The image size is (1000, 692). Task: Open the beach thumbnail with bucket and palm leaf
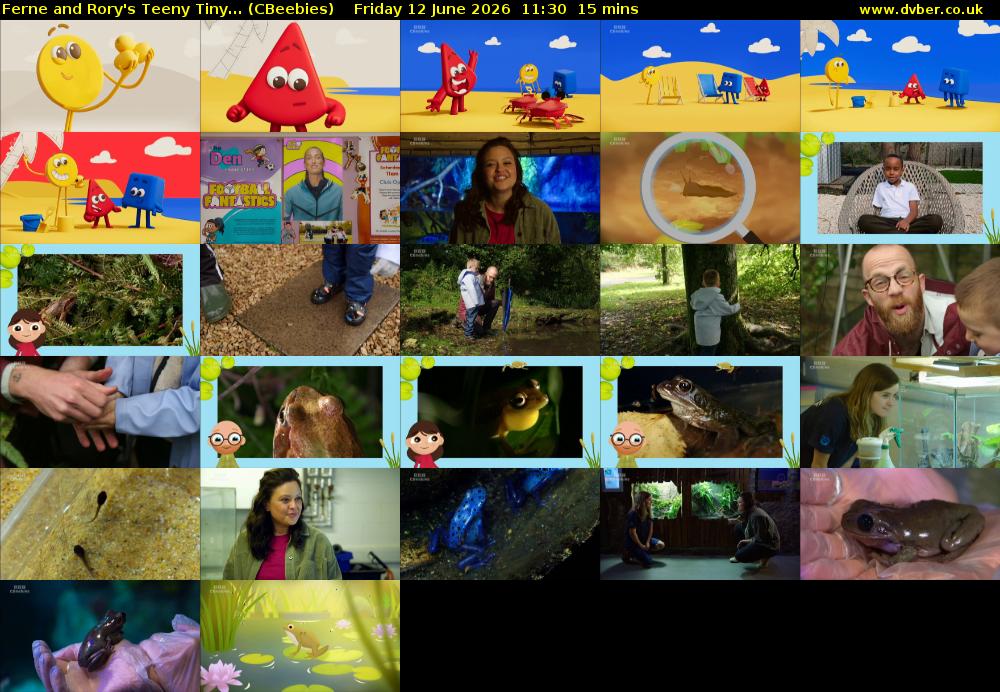tap(900, 76)
